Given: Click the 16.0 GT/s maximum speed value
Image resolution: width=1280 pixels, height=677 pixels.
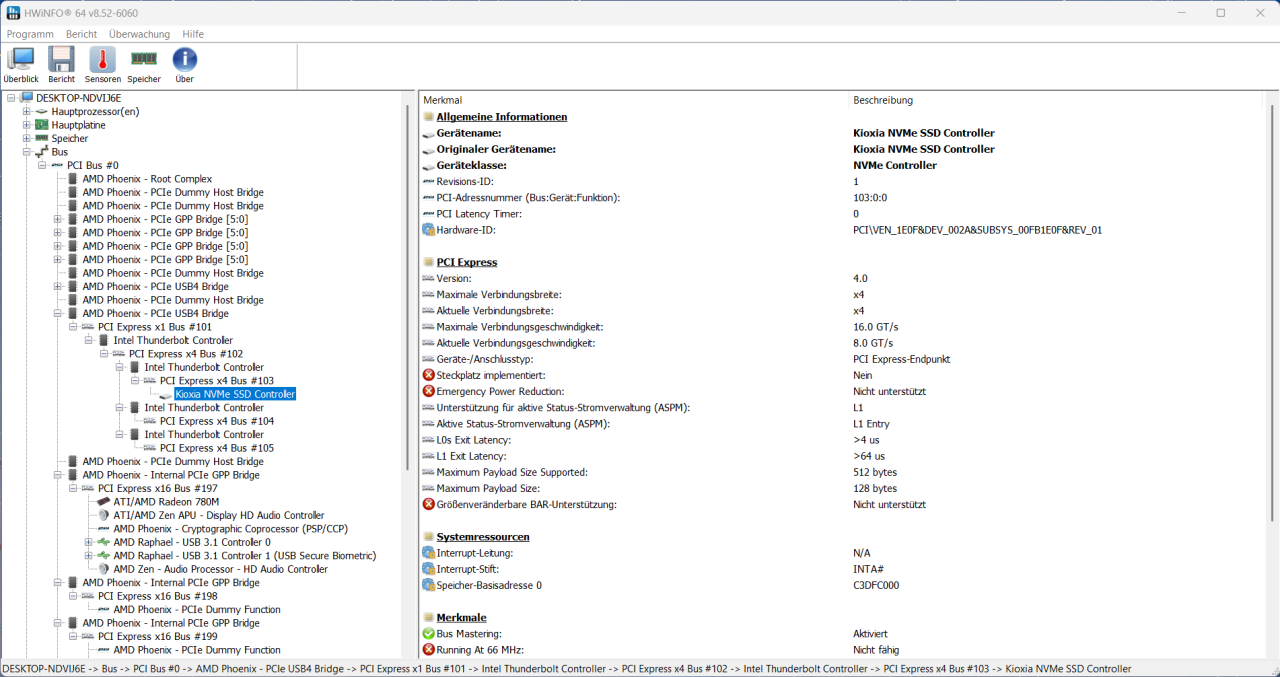Looking at the screenshot, I should (x=875, y=327).
